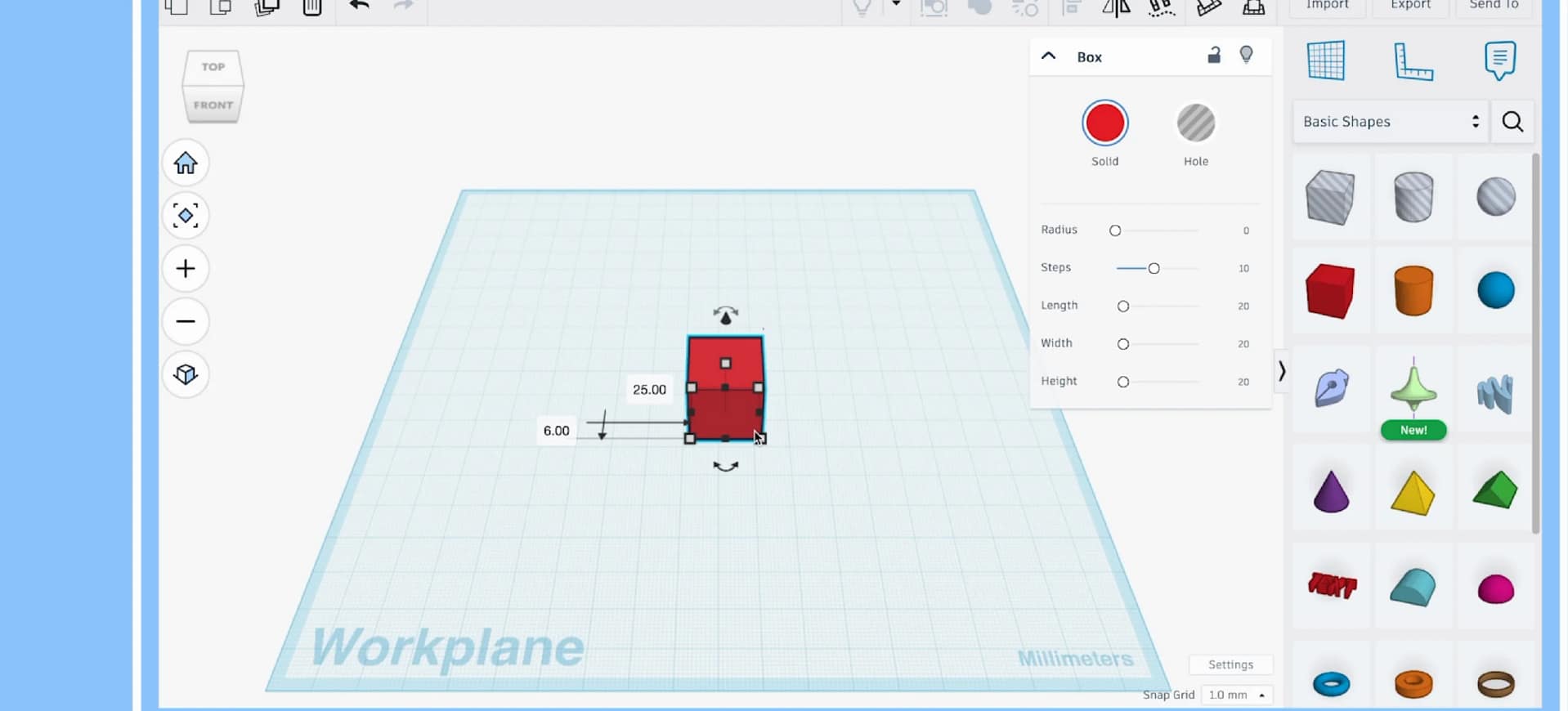Open the Settings button
The height and width of the screenshot is (711, 1568).
[x=1230, y=664]
